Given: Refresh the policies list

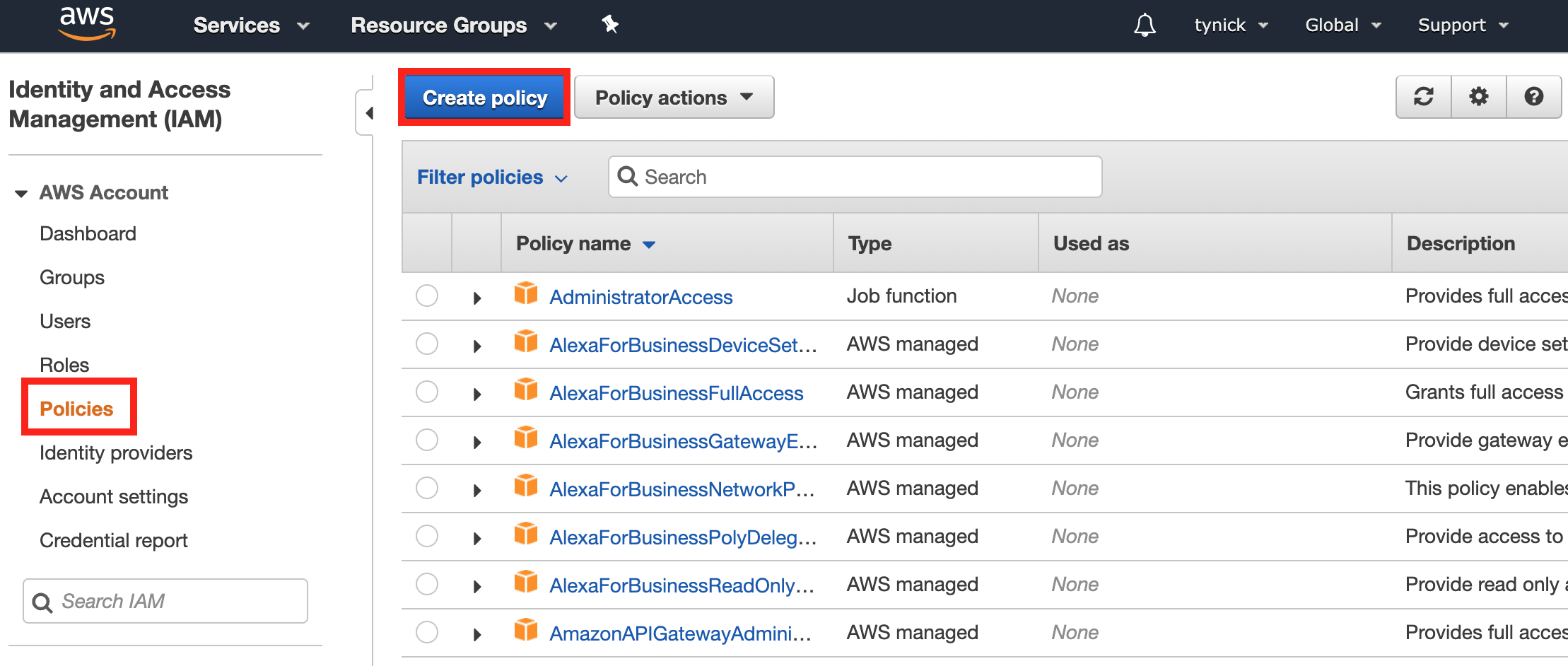Looking at the screenshot, I should coord(1424,97).
